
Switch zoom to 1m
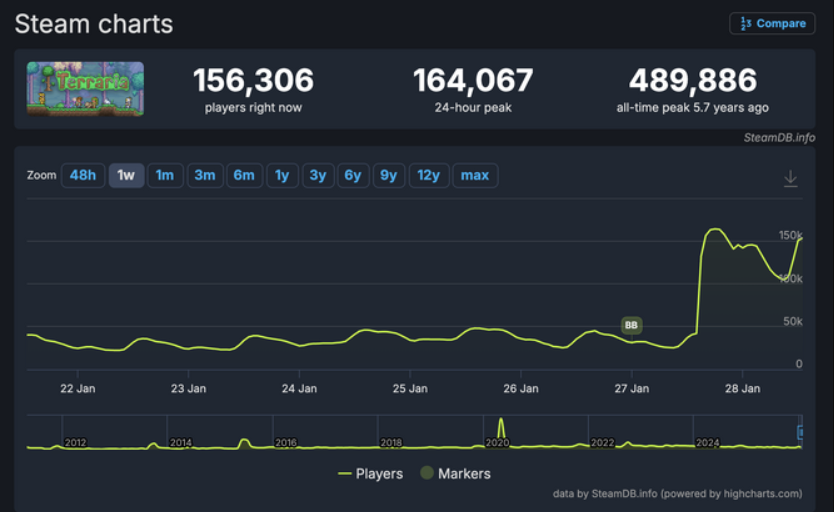pos(165,176)
